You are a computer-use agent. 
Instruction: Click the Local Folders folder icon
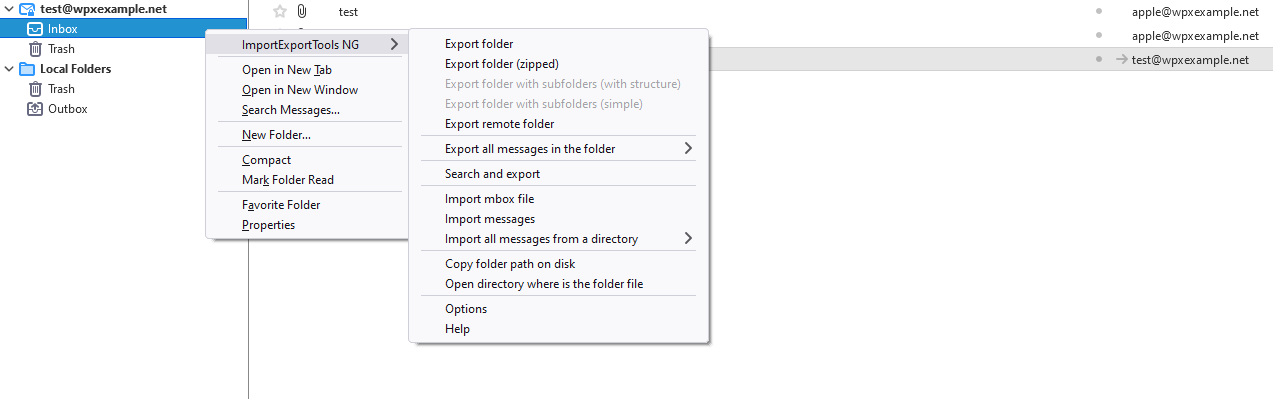click(x=27, y=69)
